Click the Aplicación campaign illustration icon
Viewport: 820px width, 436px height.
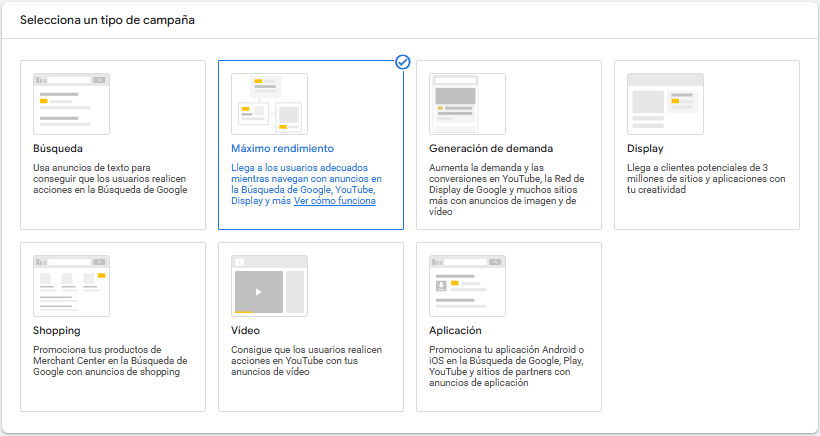[468, 286]
